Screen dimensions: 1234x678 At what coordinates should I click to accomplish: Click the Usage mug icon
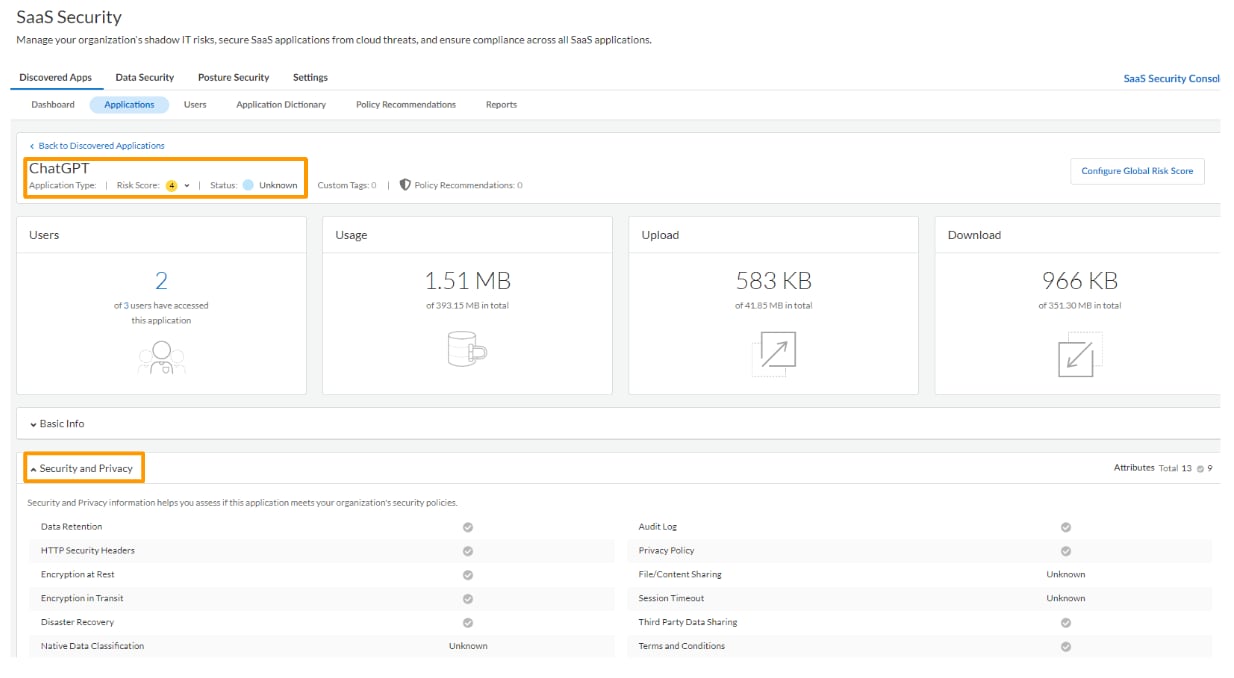[x=467, y=348]
